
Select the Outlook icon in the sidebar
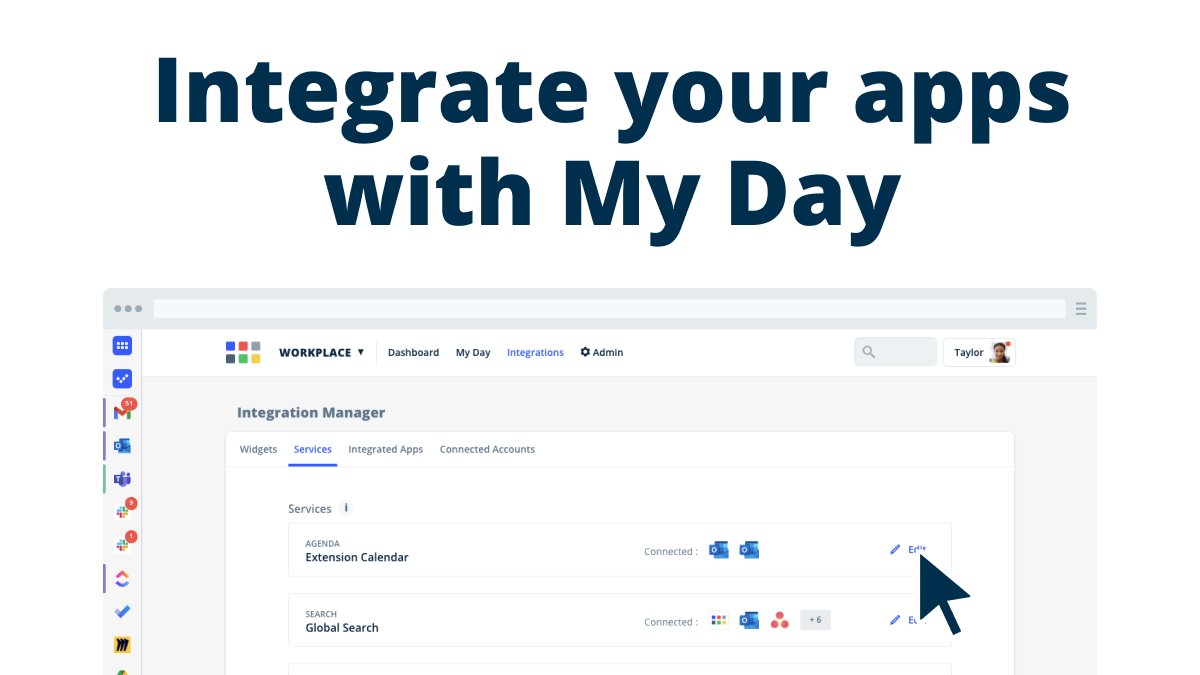click(122, 445)
